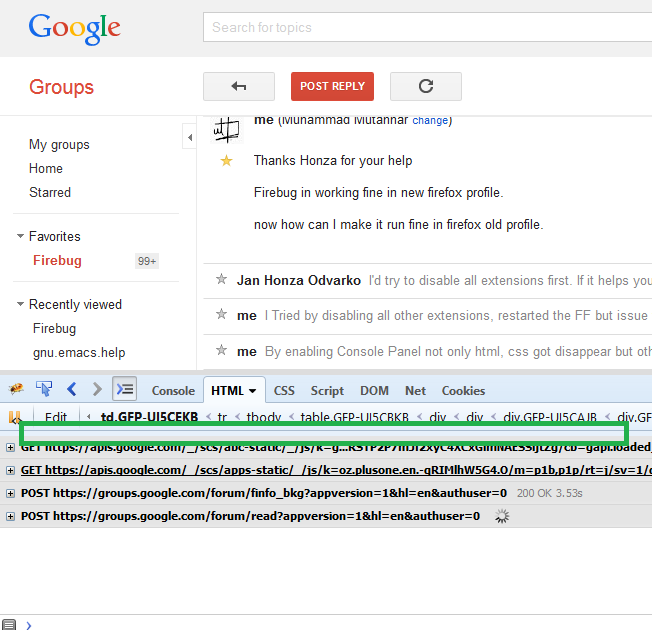652x630 pixels.
Task: Toggle the Firebug command line popup icon
Action: coord(124,389)
